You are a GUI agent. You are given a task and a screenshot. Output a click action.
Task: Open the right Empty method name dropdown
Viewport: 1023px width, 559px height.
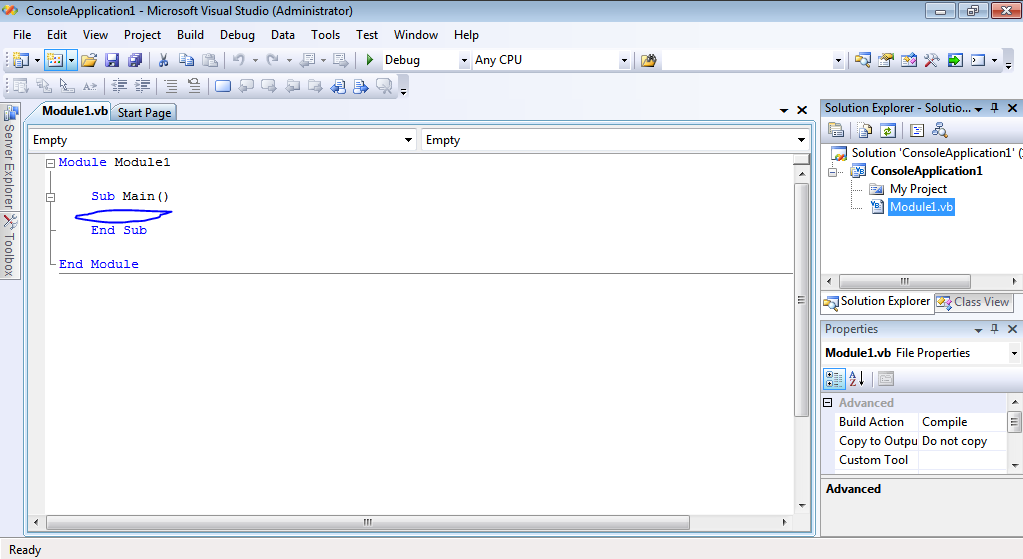point(801,140)
